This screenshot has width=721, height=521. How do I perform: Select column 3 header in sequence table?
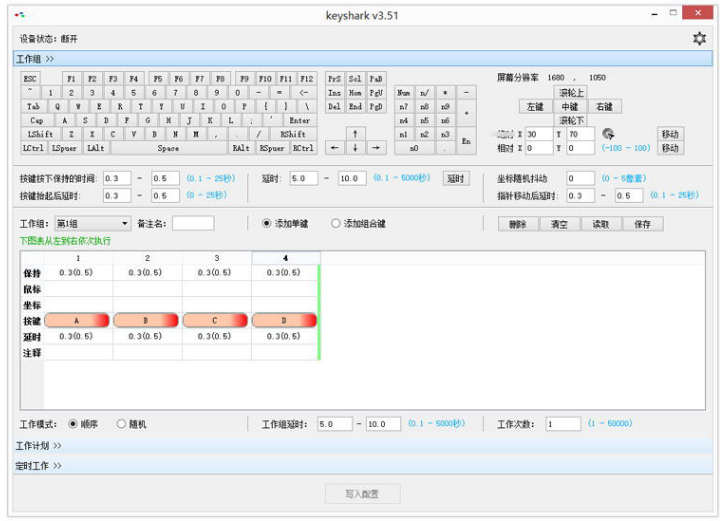pos(217,258)
